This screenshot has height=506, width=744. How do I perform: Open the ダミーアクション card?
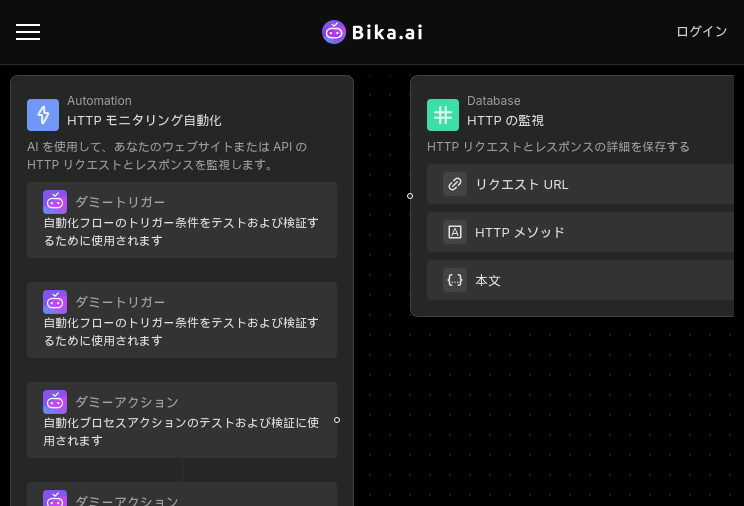coord(182,420)
